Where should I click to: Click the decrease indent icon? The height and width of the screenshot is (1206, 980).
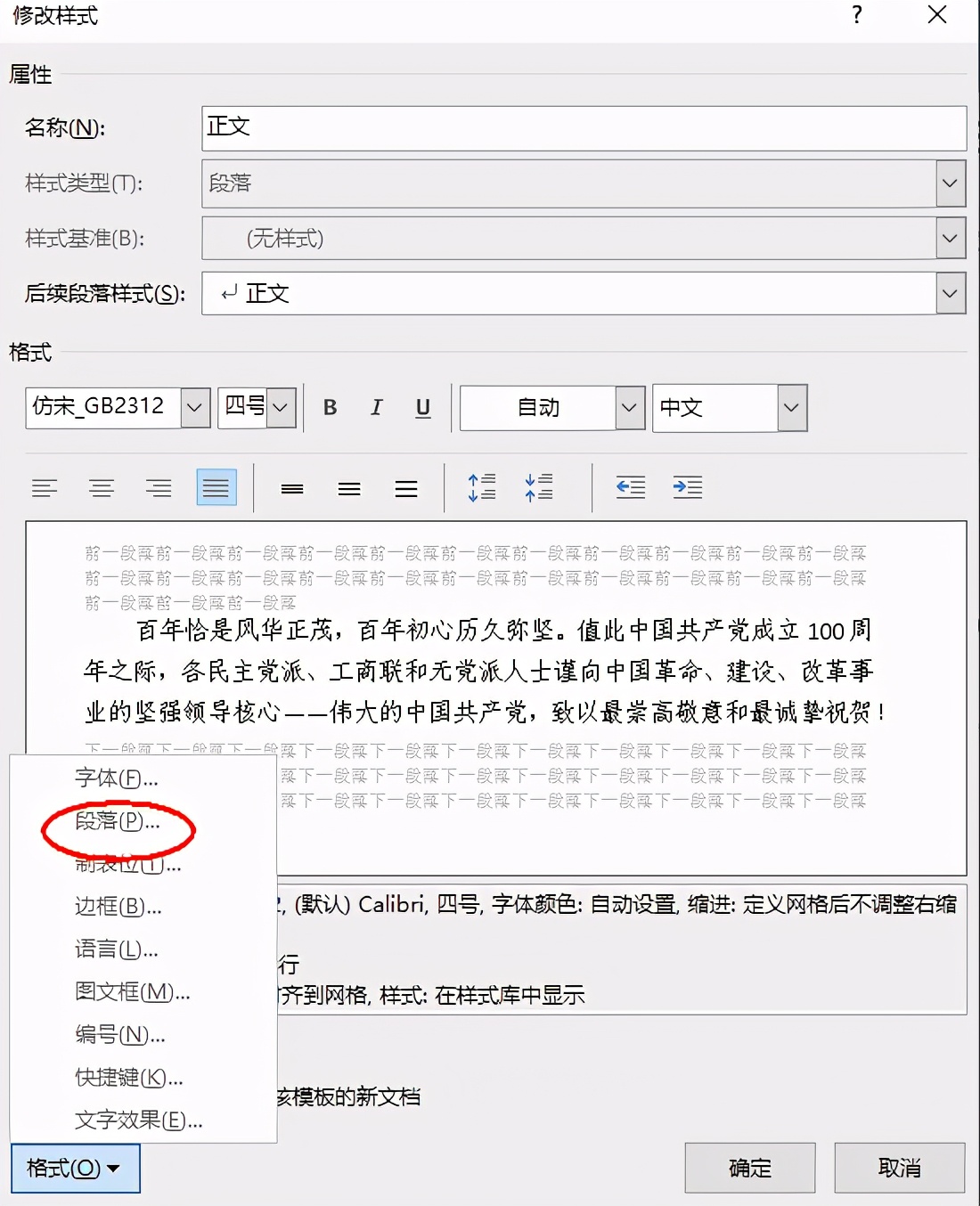pyautogui.click(x=631, y=486)
